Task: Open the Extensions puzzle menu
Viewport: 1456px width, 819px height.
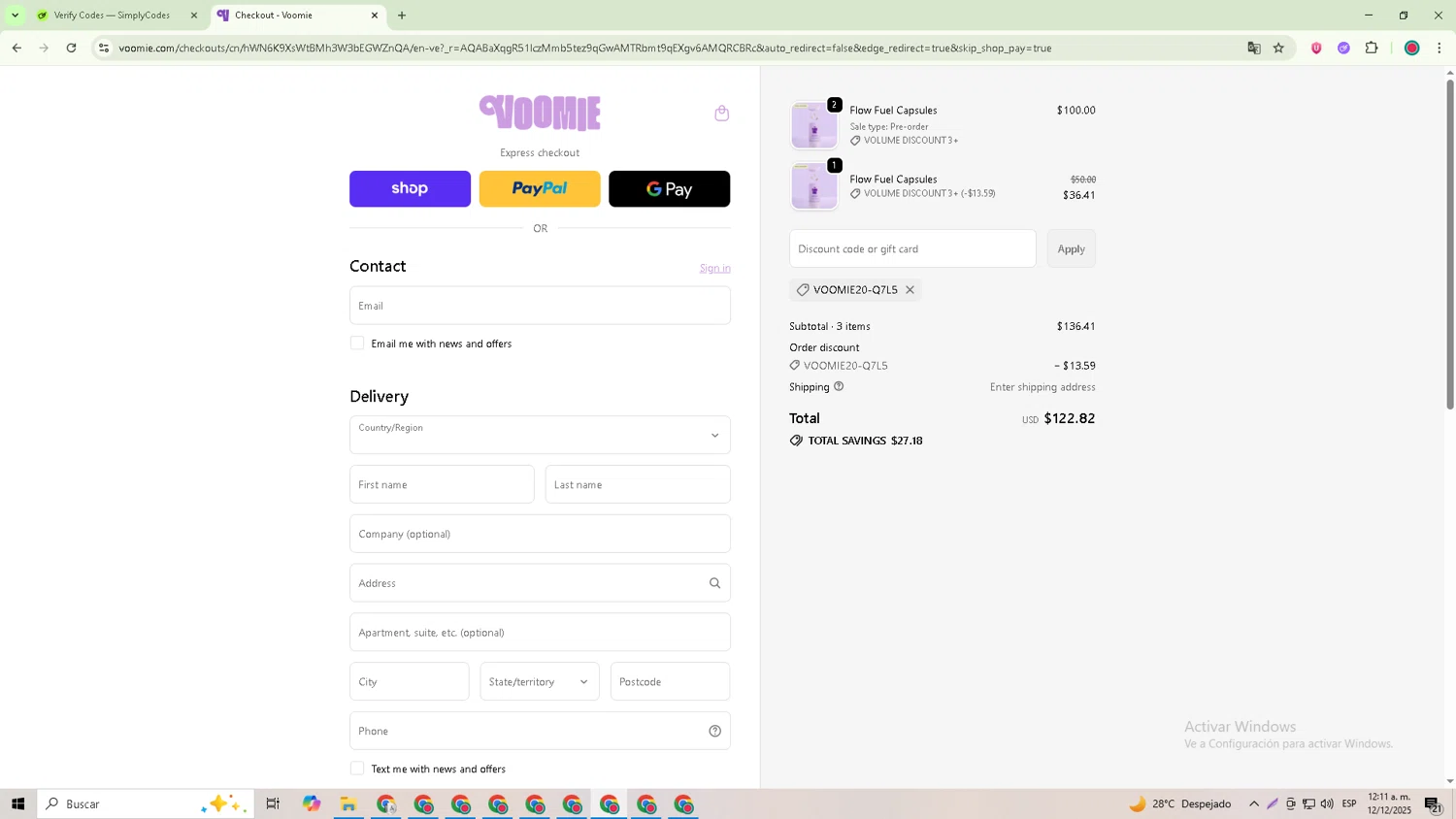Action: 1372,48
